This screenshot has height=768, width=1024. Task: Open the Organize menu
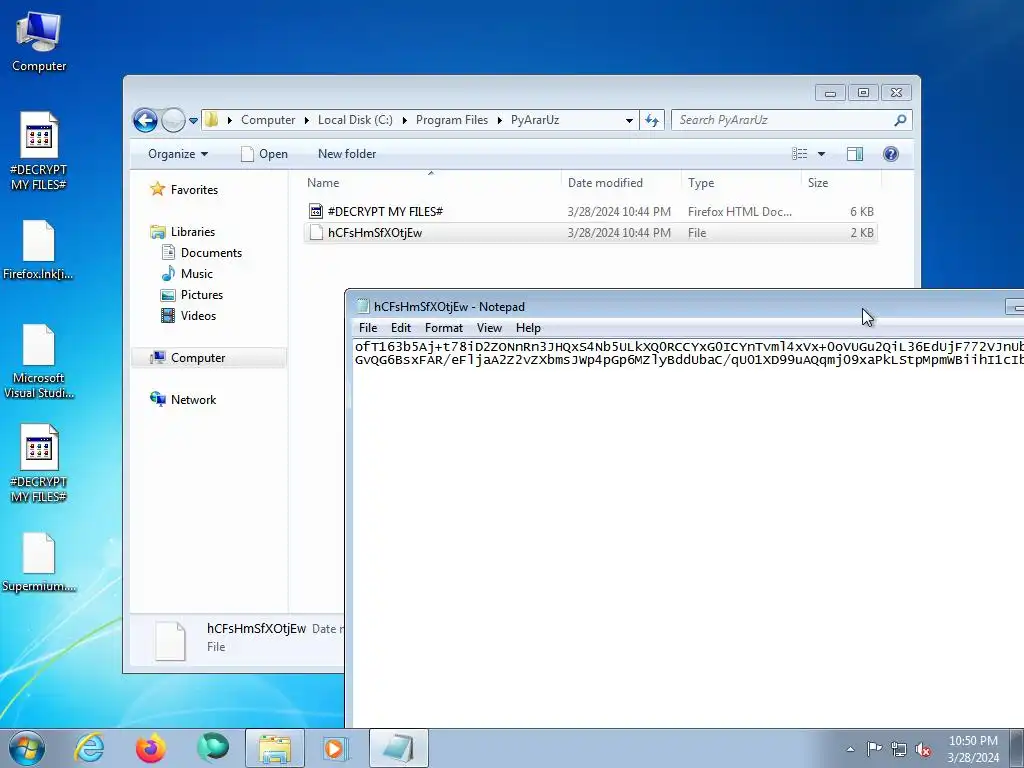tap(178, 154)
